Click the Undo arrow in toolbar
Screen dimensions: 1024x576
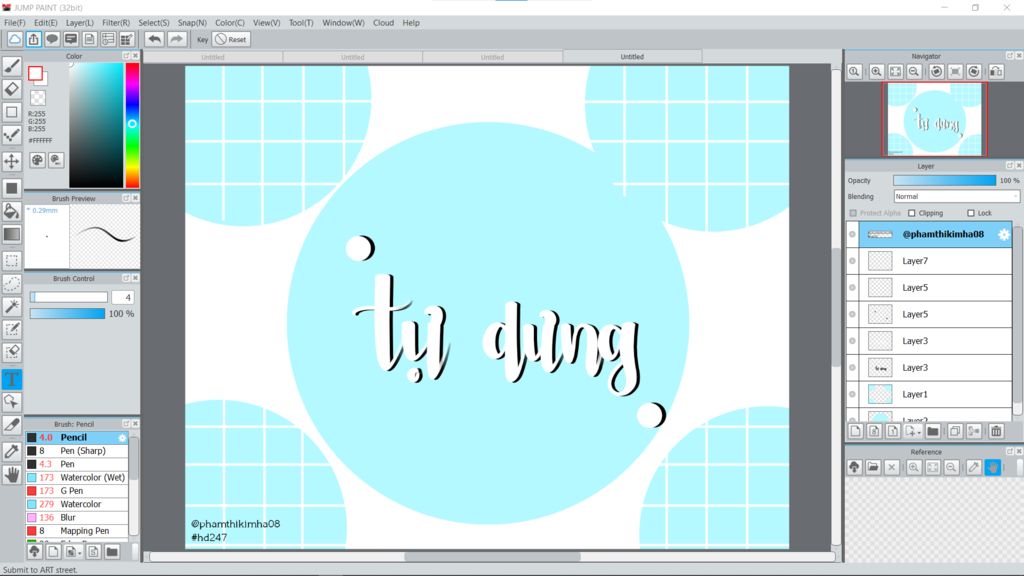coord(154,39)
